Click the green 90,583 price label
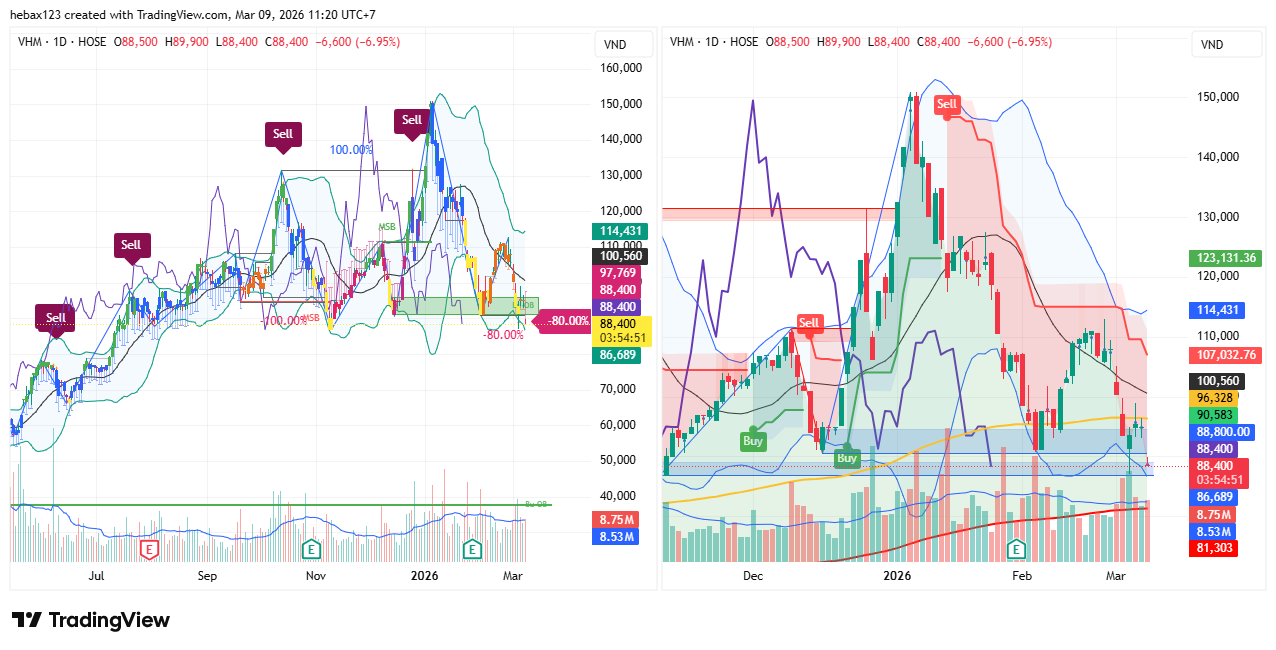The image size is (1276, 650). tap(1214, 414)
